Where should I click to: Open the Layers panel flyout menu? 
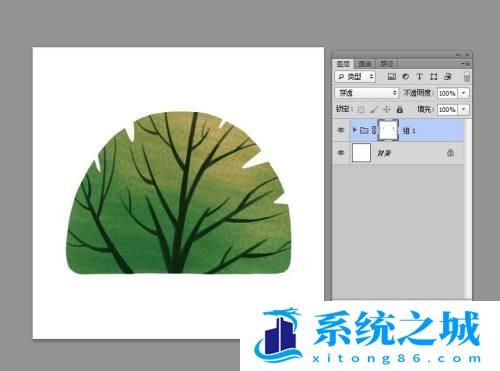pos(466,63)
